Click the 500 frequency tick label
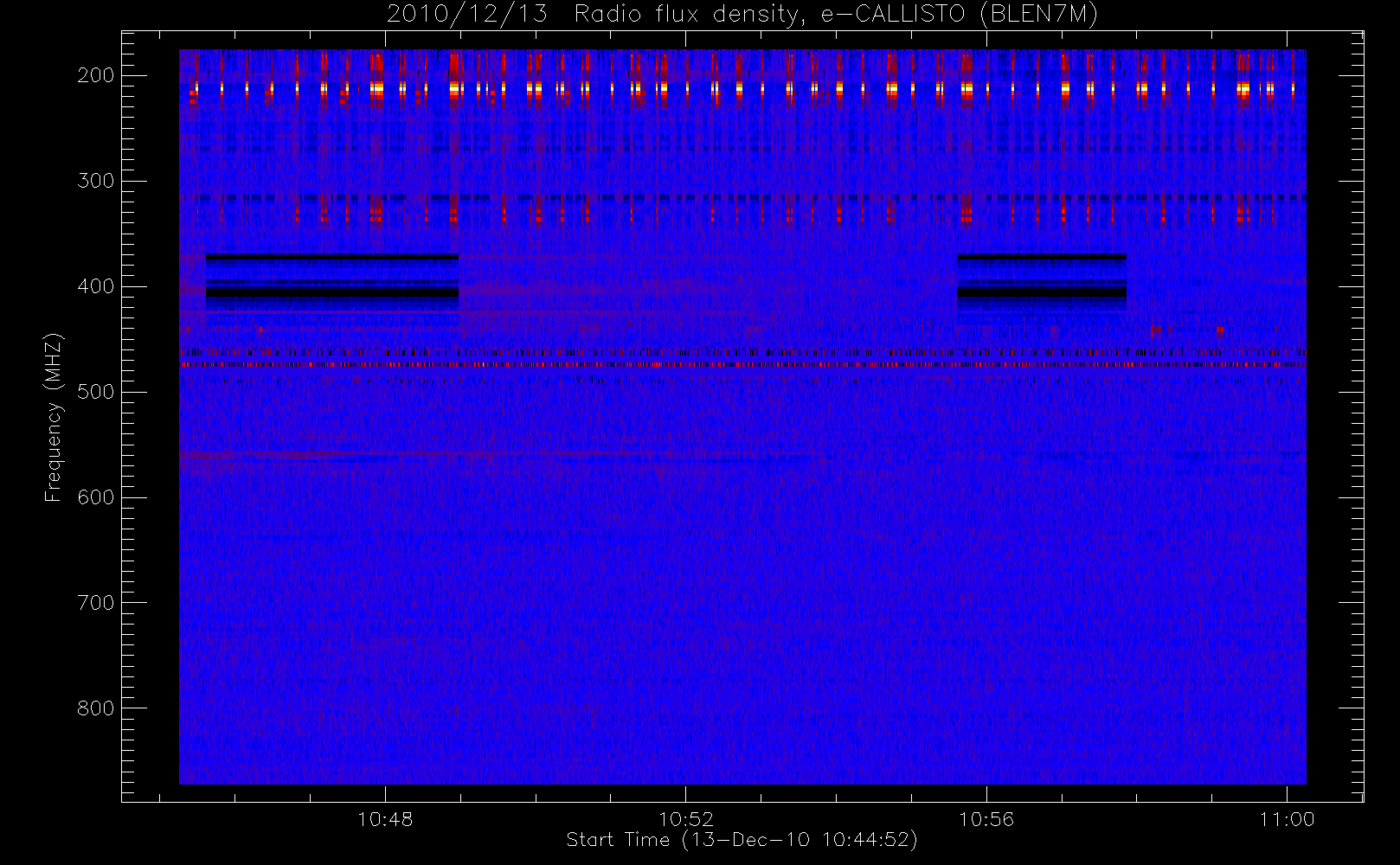The height and width of the screenshot is (865, 1400). point(96,392)
